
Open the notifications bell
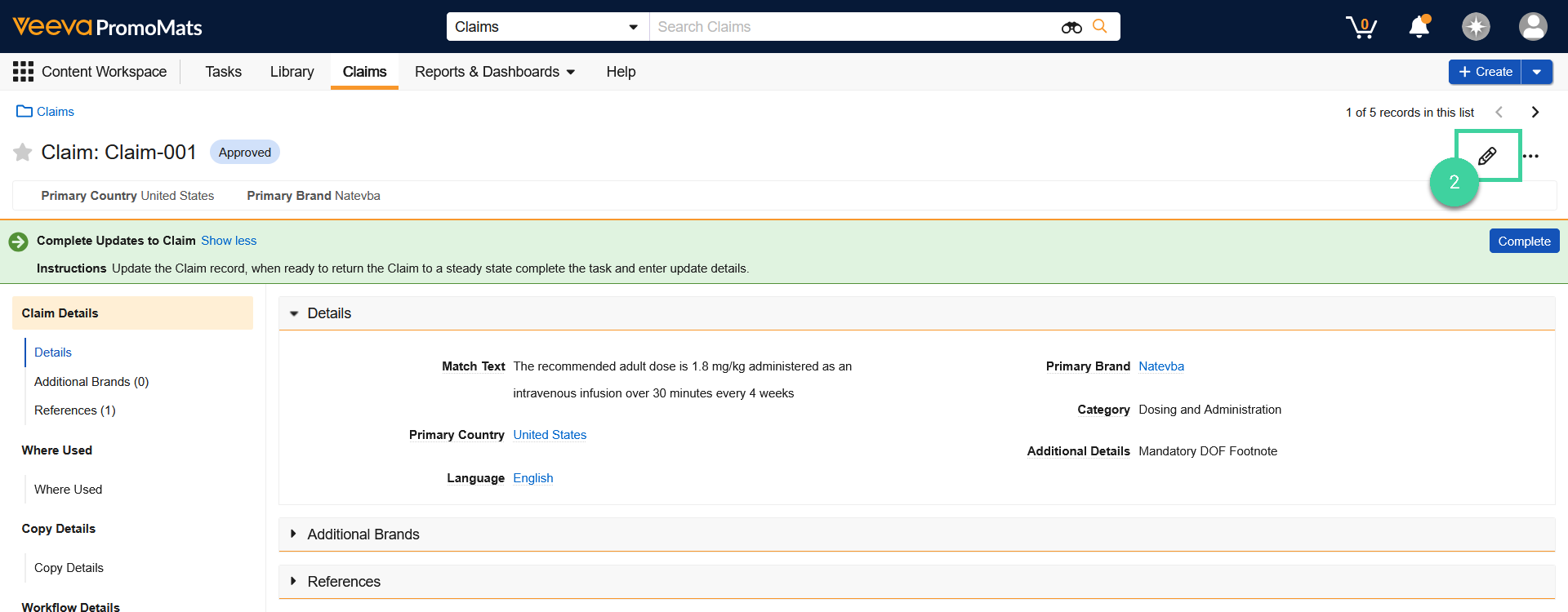(x=1419, y=26)
